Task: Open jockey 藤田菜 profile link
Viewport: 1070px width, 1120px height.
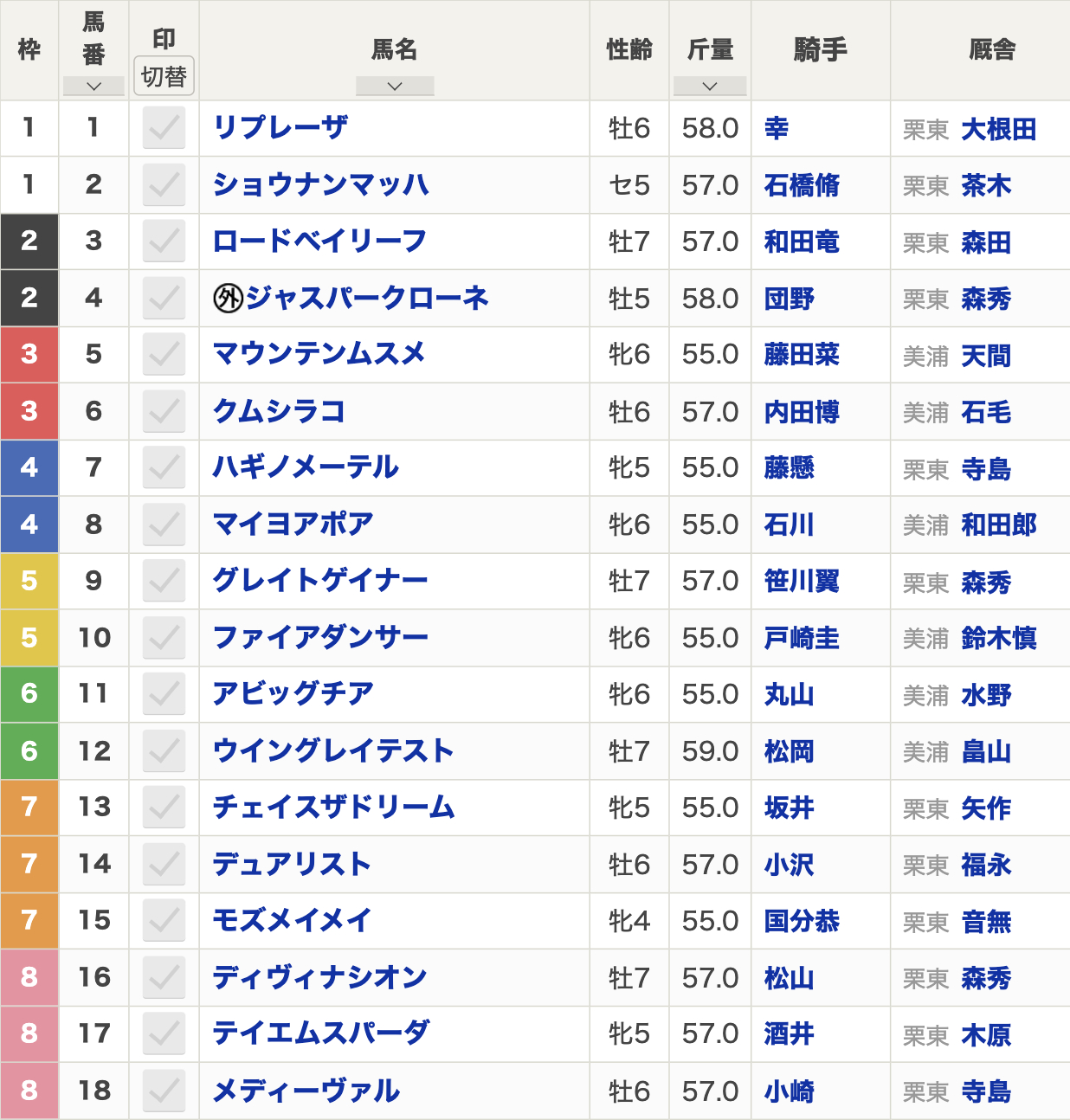Action: click(802, 355)
